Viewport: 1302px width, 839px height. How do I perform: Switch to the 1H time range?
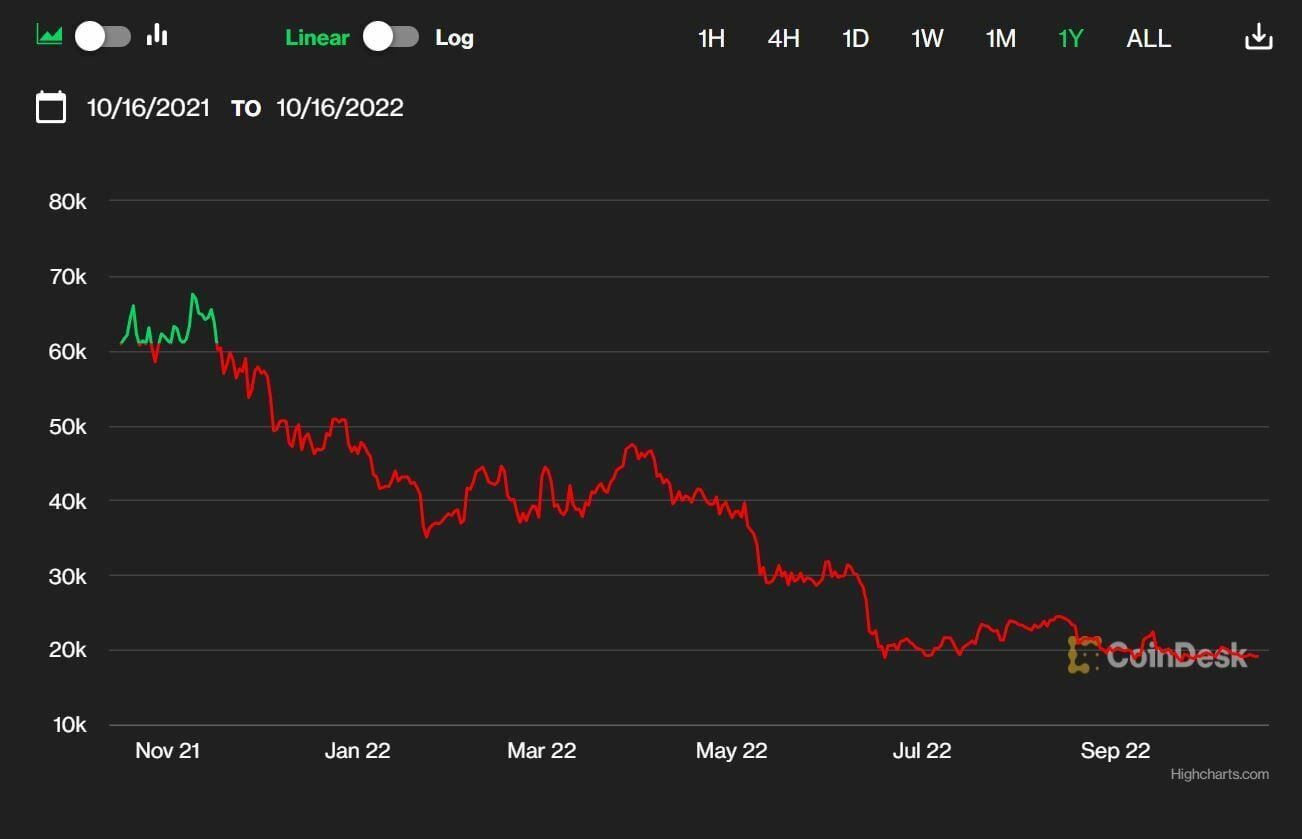(711, 39)
